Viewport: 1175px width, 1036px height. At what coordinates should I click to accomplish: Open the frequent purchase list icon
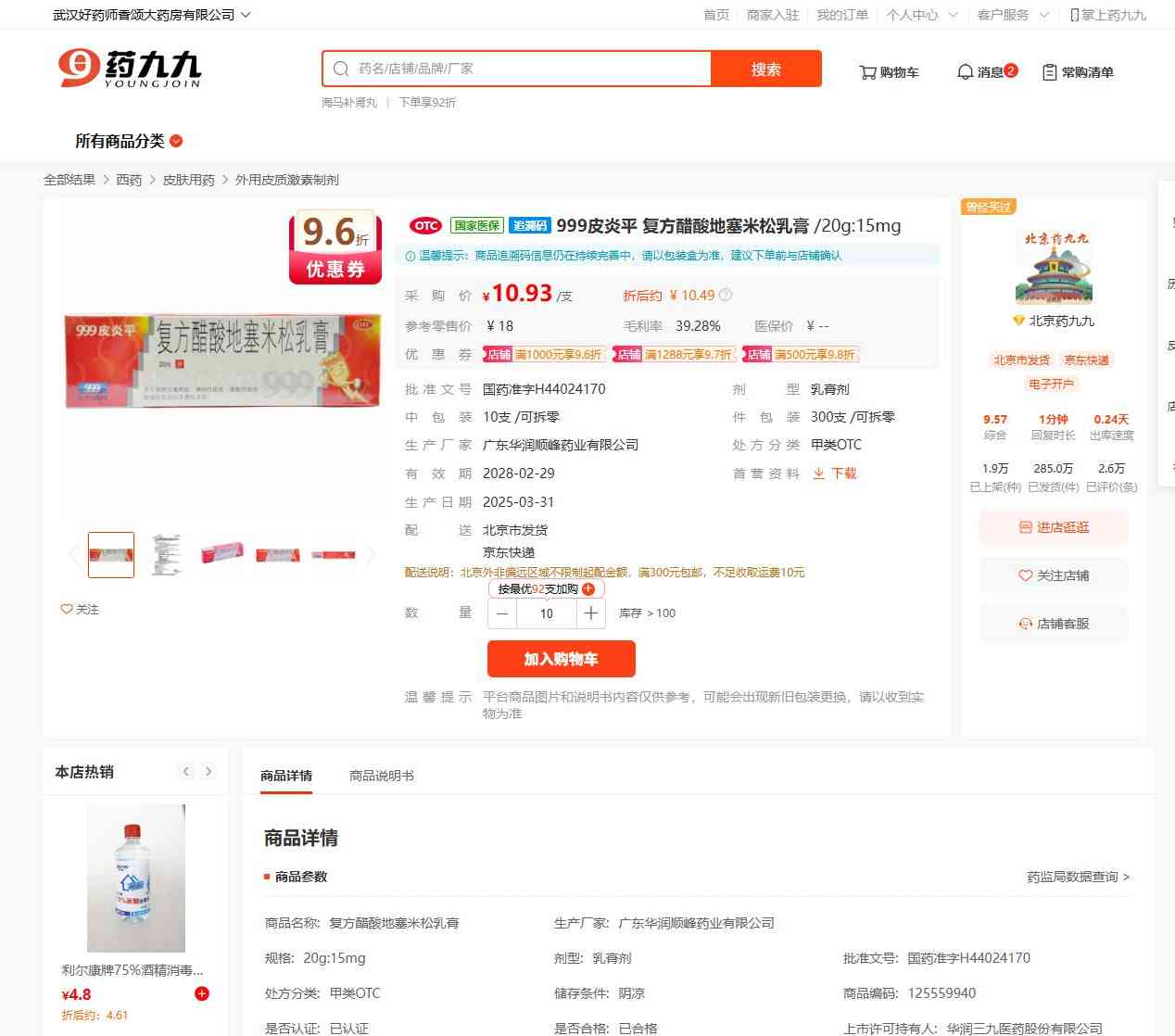click(1050, 72)
